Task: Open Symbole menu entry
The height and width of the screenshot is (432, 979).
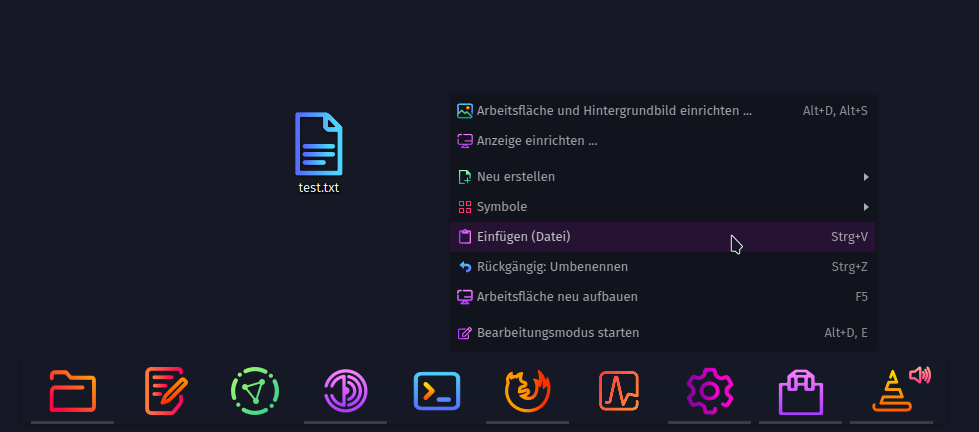Action: point(662,207)
